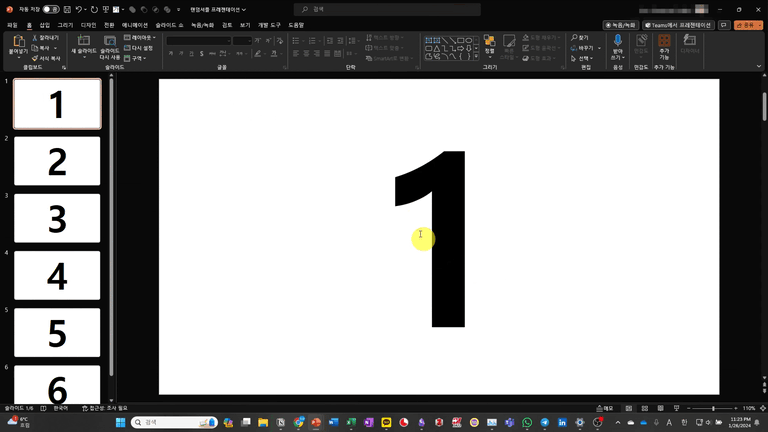Viewport: 768px width, 432px height.
Task: Click the 붙여넣기 (Paste) icon
Action: tap(19, 41)
